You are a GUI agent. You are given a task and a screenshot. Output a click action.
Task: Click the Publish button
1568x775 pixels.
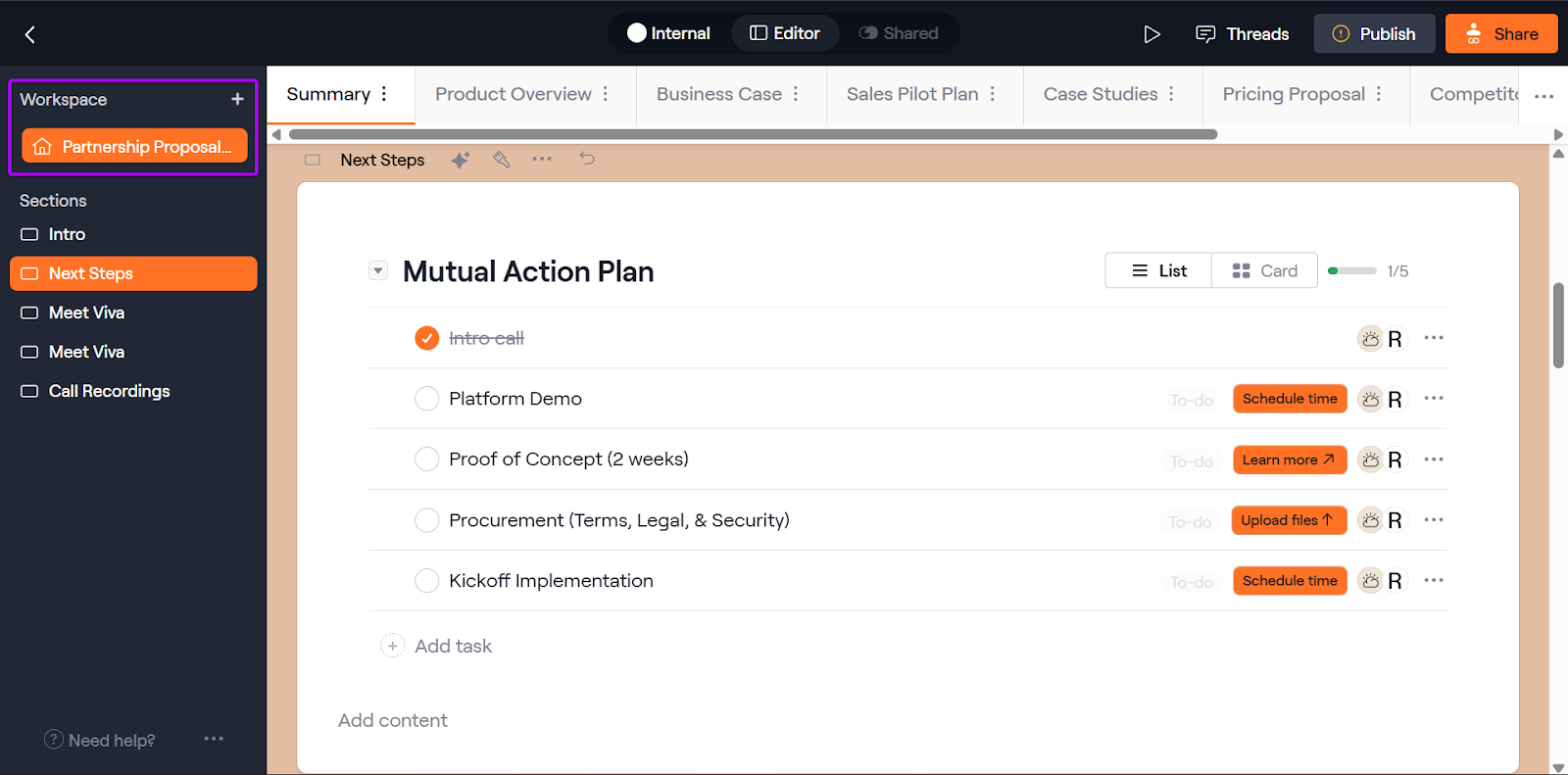[x=1374, y=33]
